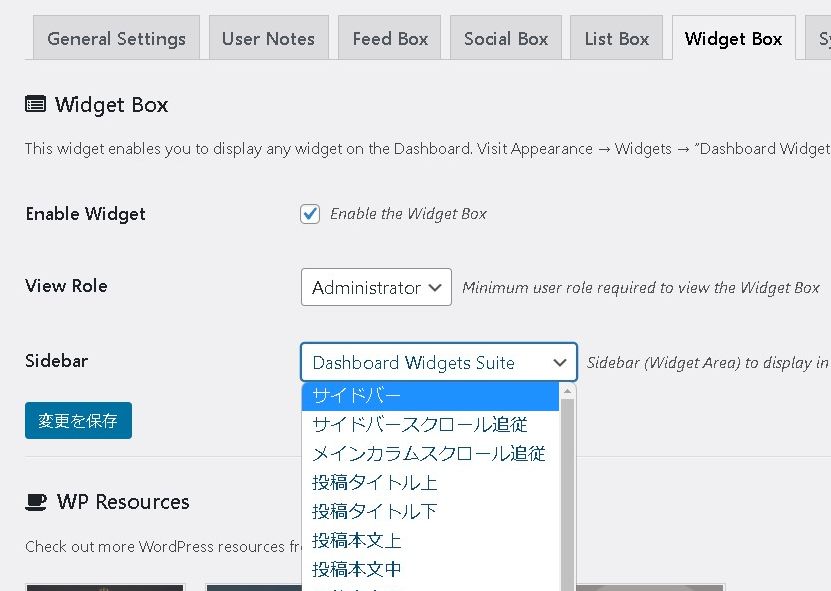Switch to the List Box tab
The image size is (831, 591).
point(617,39)
